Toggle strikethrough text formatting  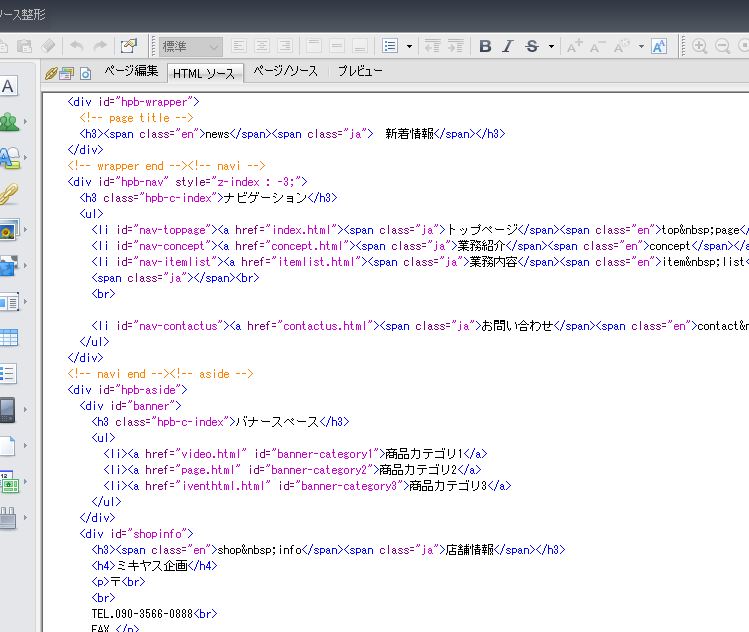click(531, 46)
